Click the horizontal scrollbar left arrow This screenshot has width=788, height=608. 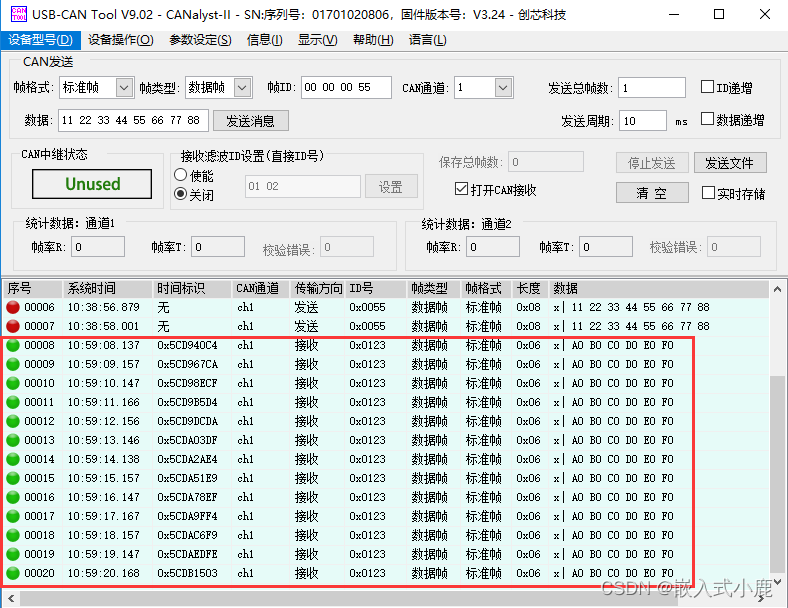pyautogui.click(x=11, y=598)
